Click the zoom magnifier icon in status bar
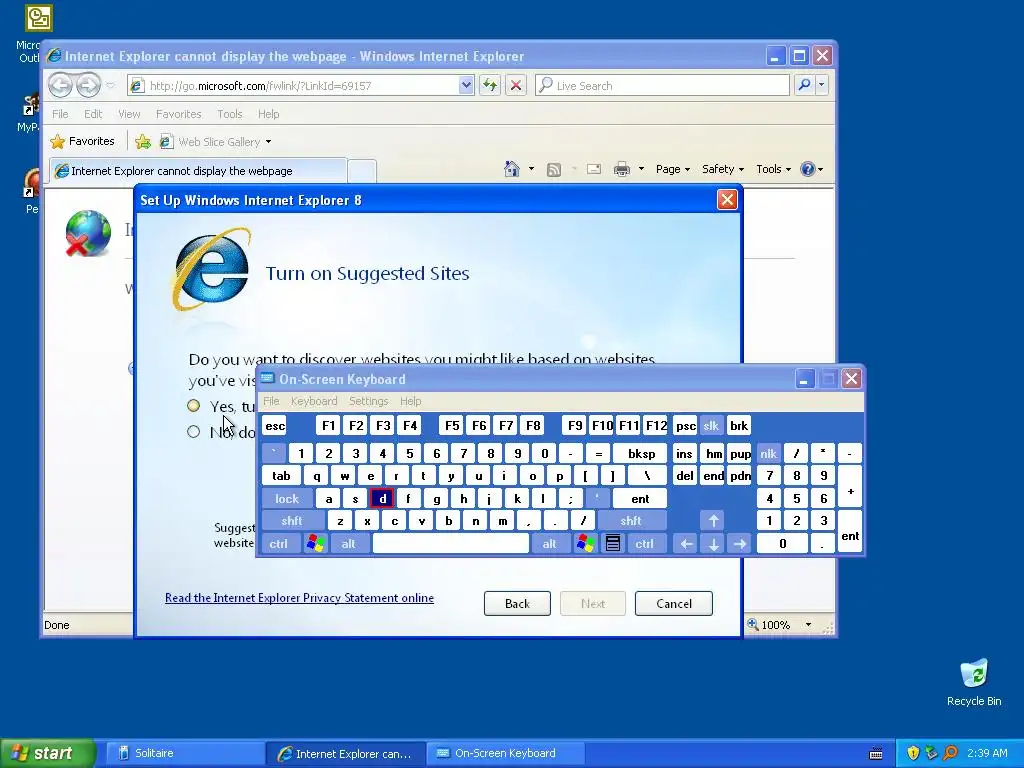1024x768 pixels. pyautogui.click(x=753, y=624)
